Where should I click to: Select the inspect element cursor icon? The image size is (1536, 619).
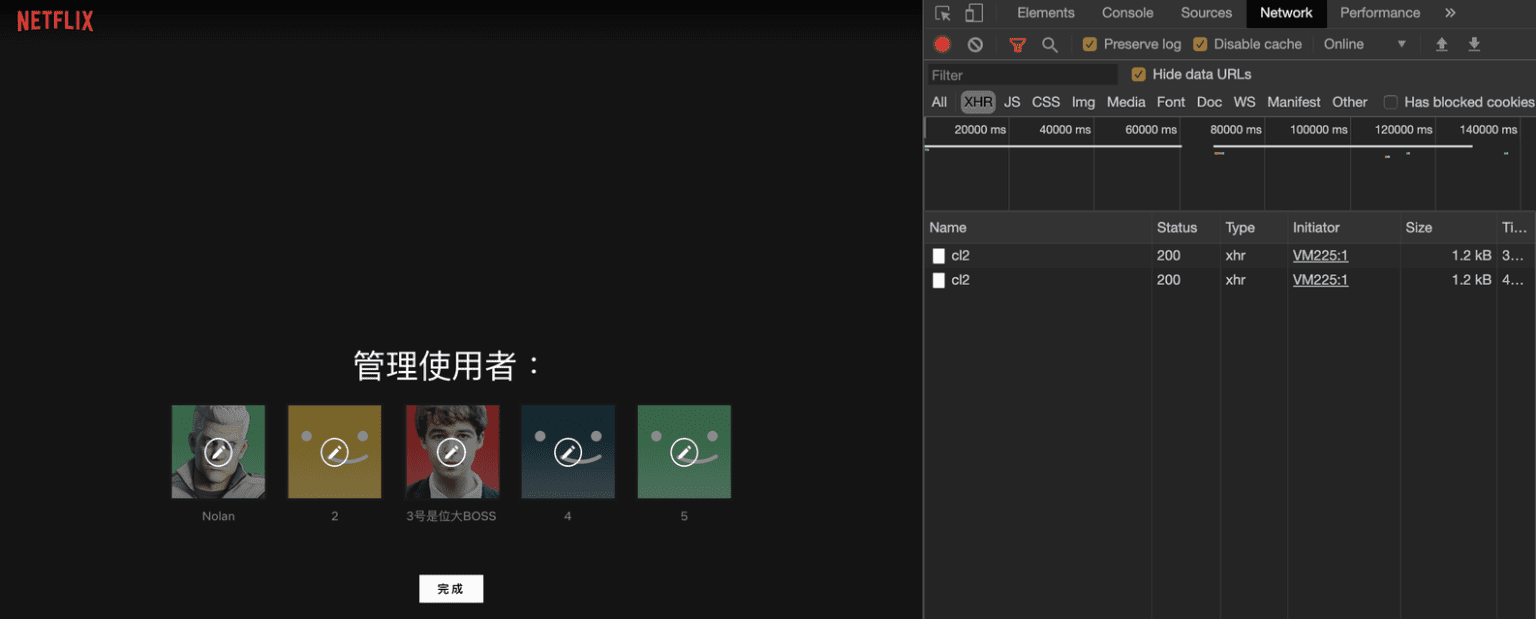(941, 13)
